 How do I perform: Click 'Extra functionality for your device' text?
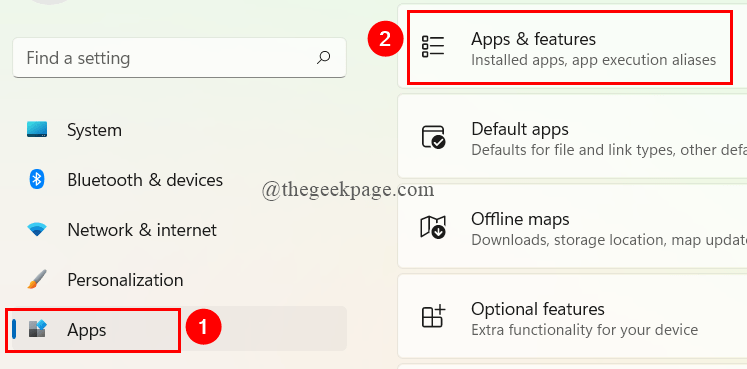tap(585, 329)
